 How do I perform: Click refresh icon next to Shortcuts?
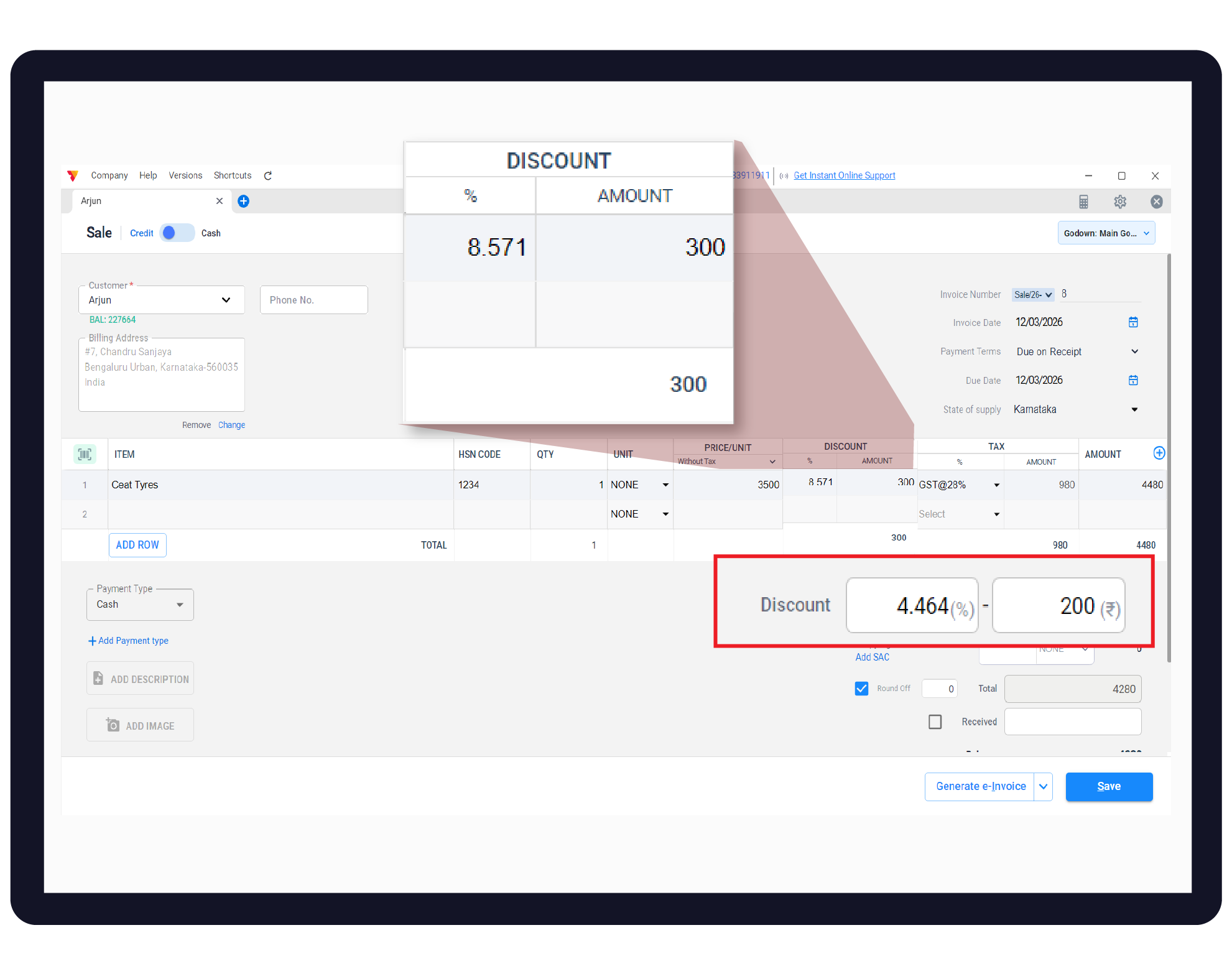(x=268, y=175)
